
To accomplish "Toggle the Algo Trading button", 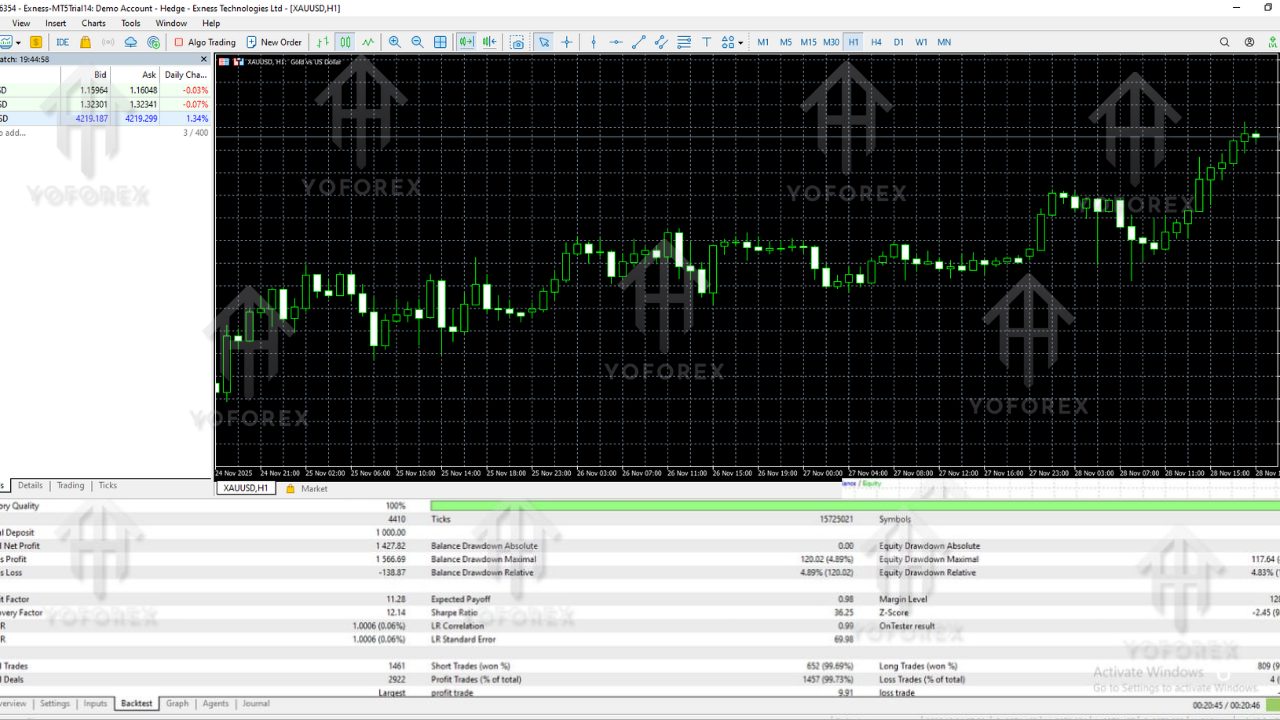I will point(205,42).
